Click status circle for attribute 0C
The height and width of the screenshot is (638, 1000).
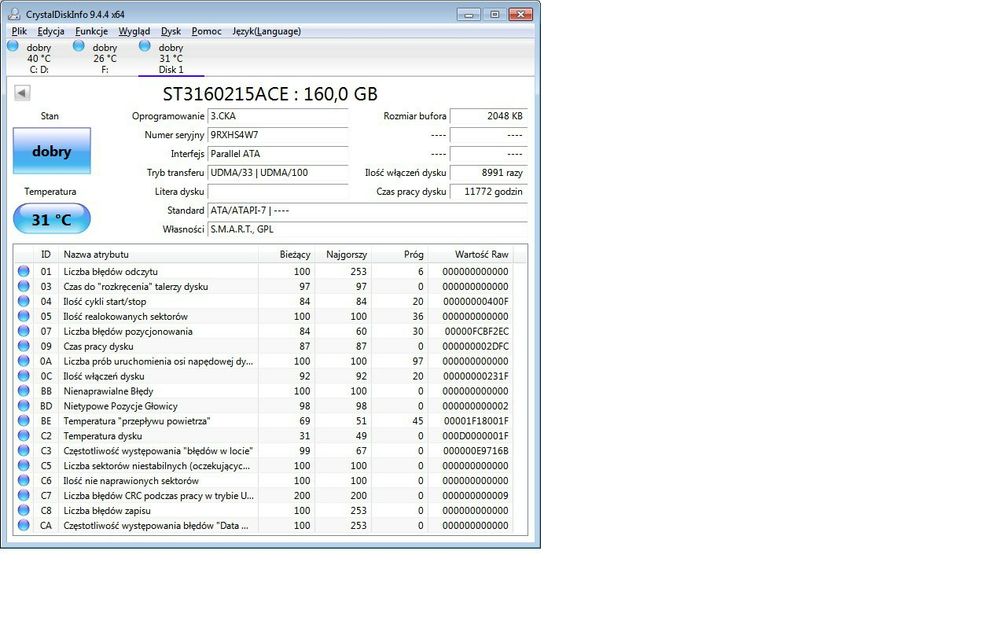pos(24,376)
